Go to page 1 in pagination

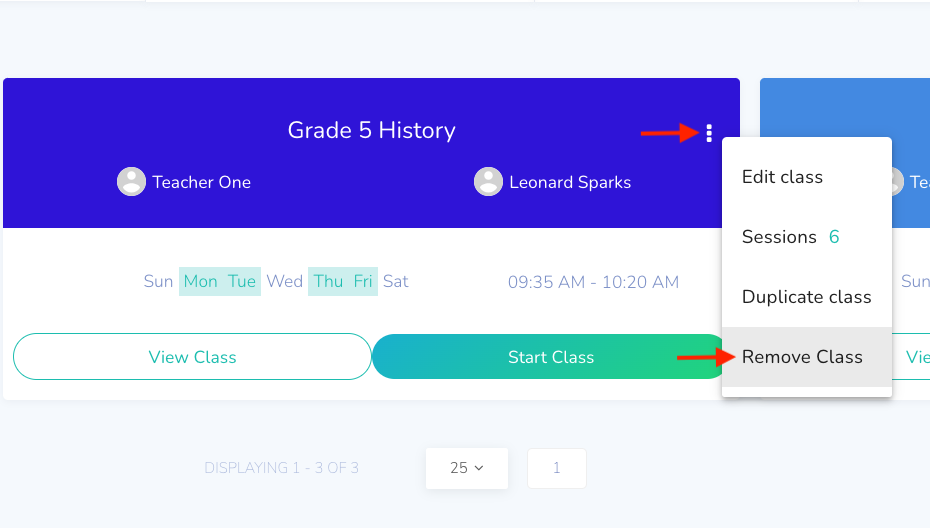pos(556,468)
